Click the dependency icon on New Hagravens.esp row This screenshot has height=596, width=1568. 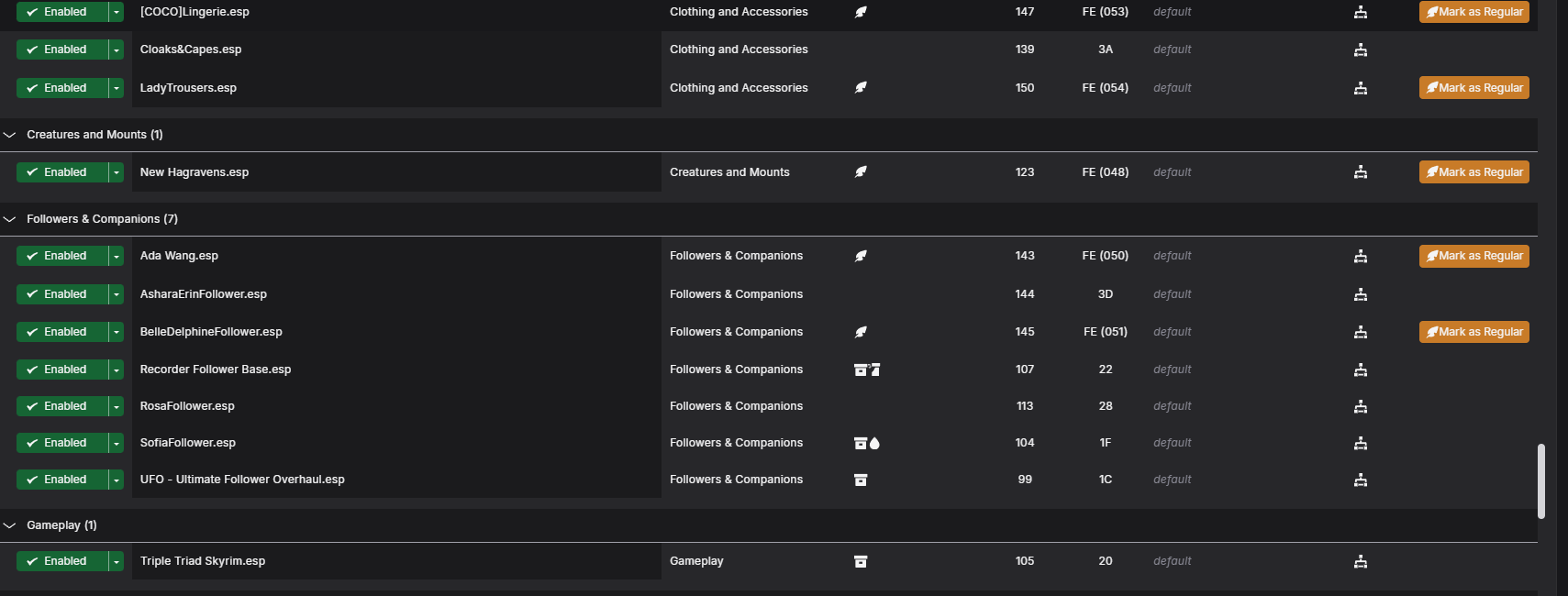pos(1361,172)
